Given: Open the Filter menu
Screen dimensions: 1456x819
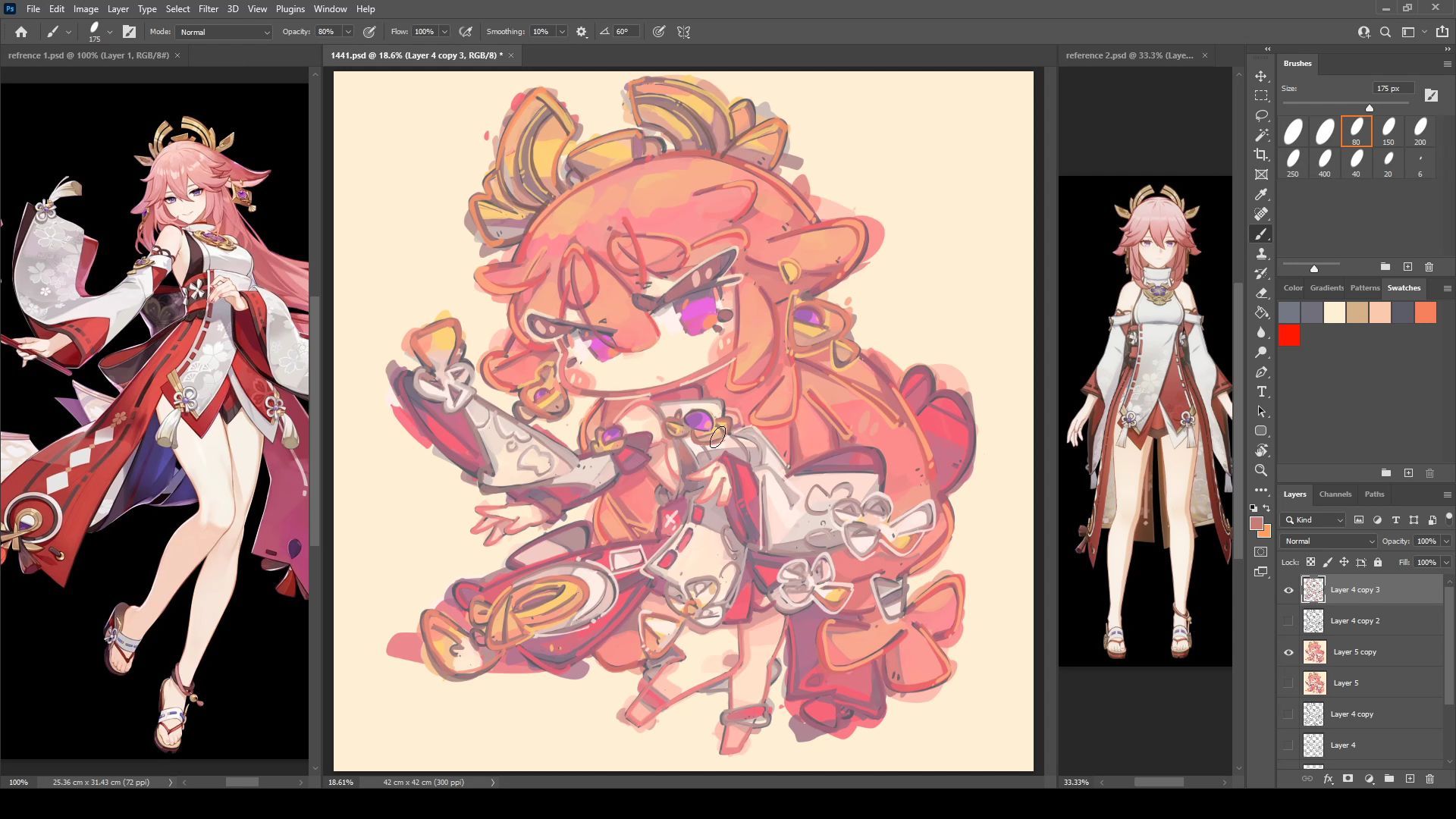Looking at the screenshot, I should click(208, 9).
